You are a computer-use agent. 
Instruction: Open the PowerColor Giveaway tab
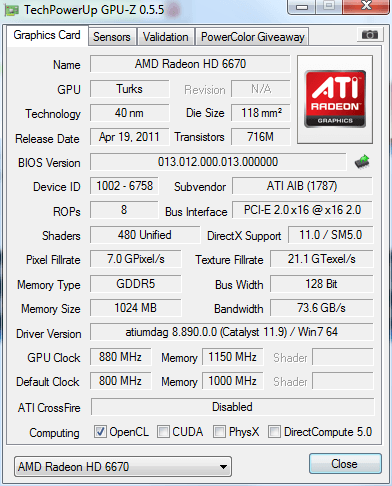point(253,37)
